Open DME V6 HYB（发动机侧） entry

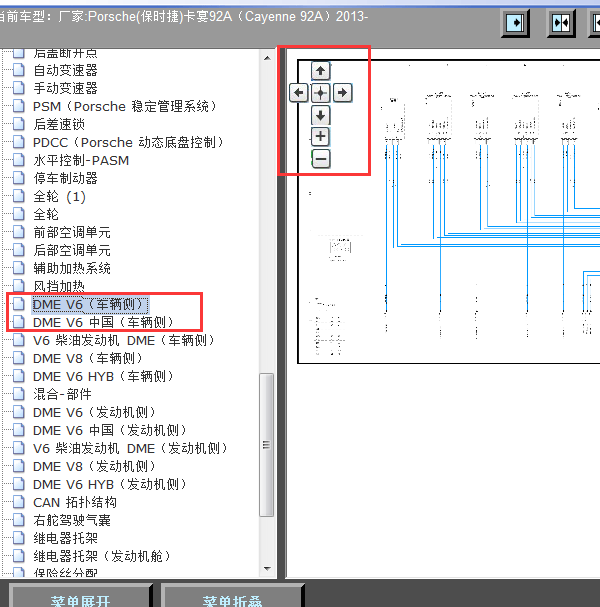[x=110, y=485]
